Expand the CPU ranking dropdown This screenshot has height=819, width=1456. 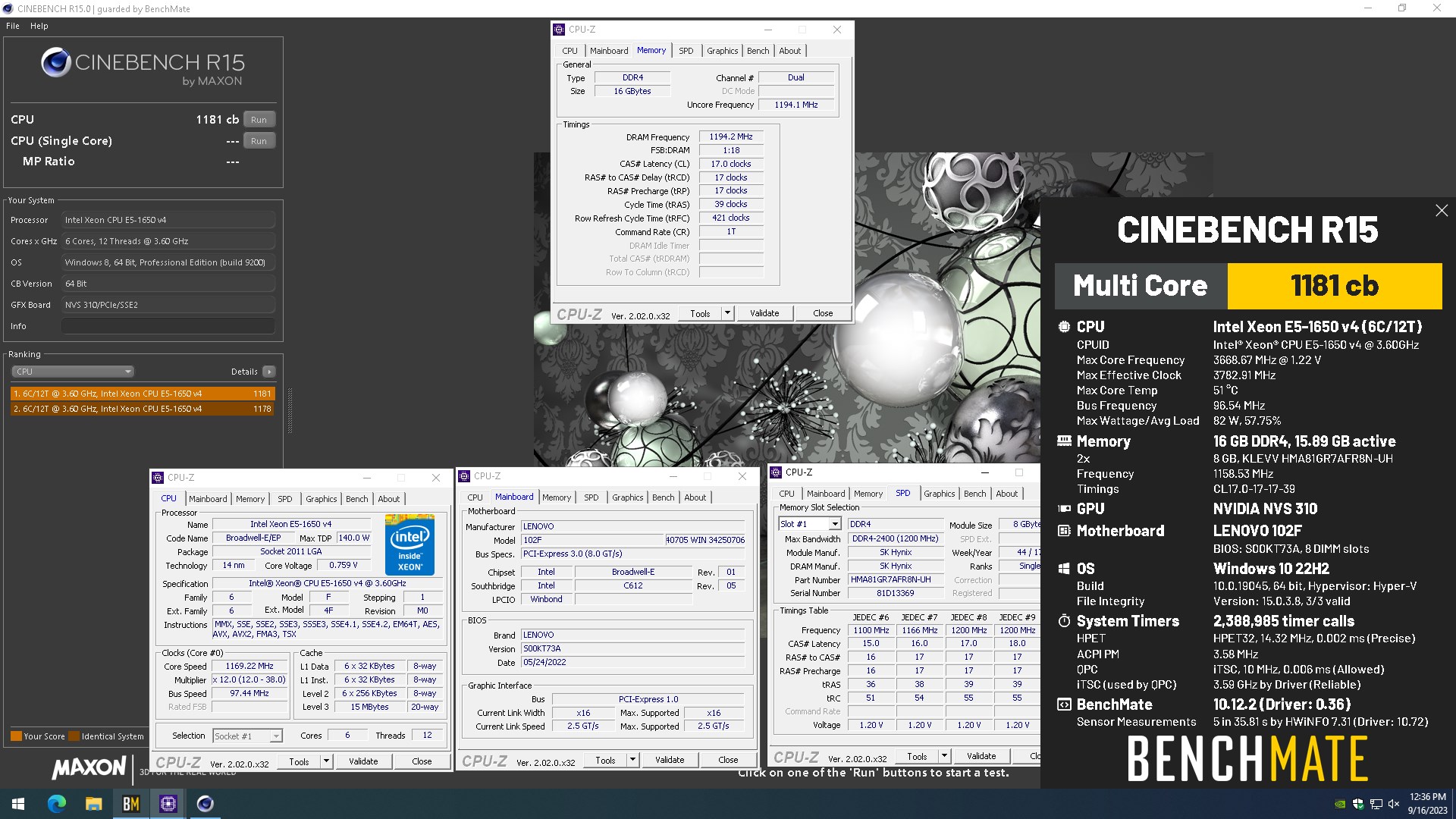coord(73,372)
